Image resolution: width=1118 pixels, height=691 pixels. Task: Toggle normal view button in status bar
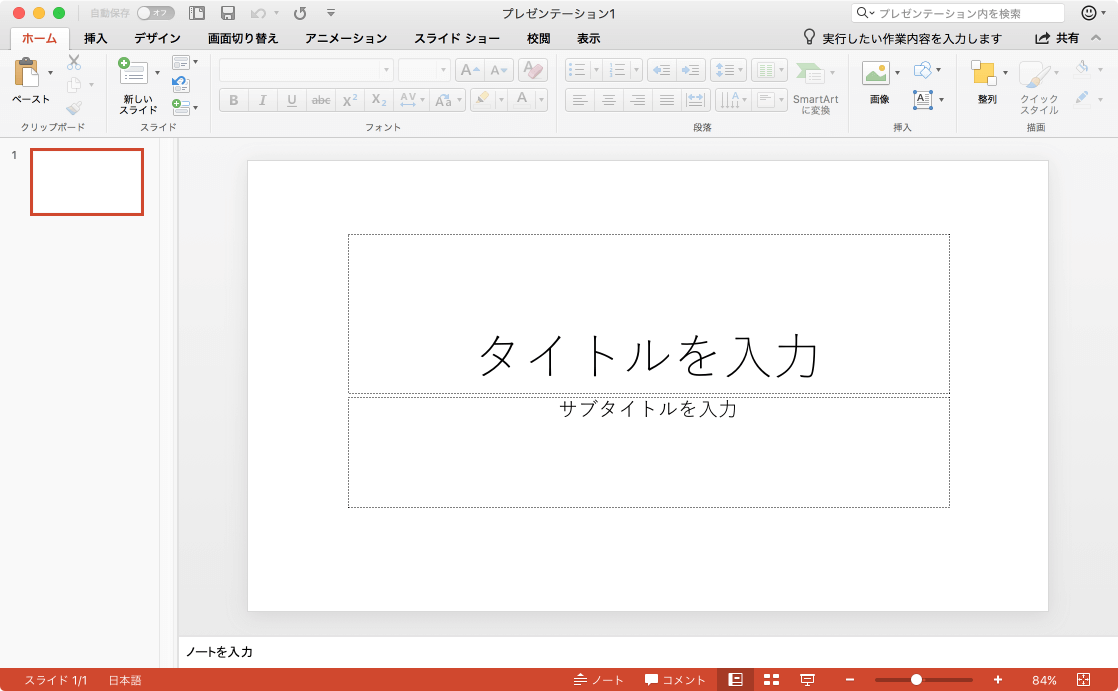735,680
